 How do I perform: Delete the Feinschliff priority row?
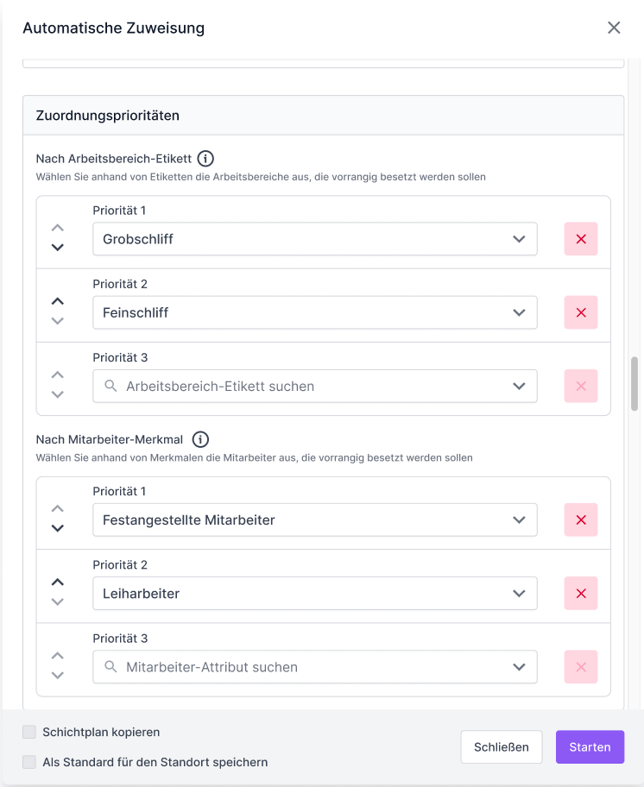(581, 312)
